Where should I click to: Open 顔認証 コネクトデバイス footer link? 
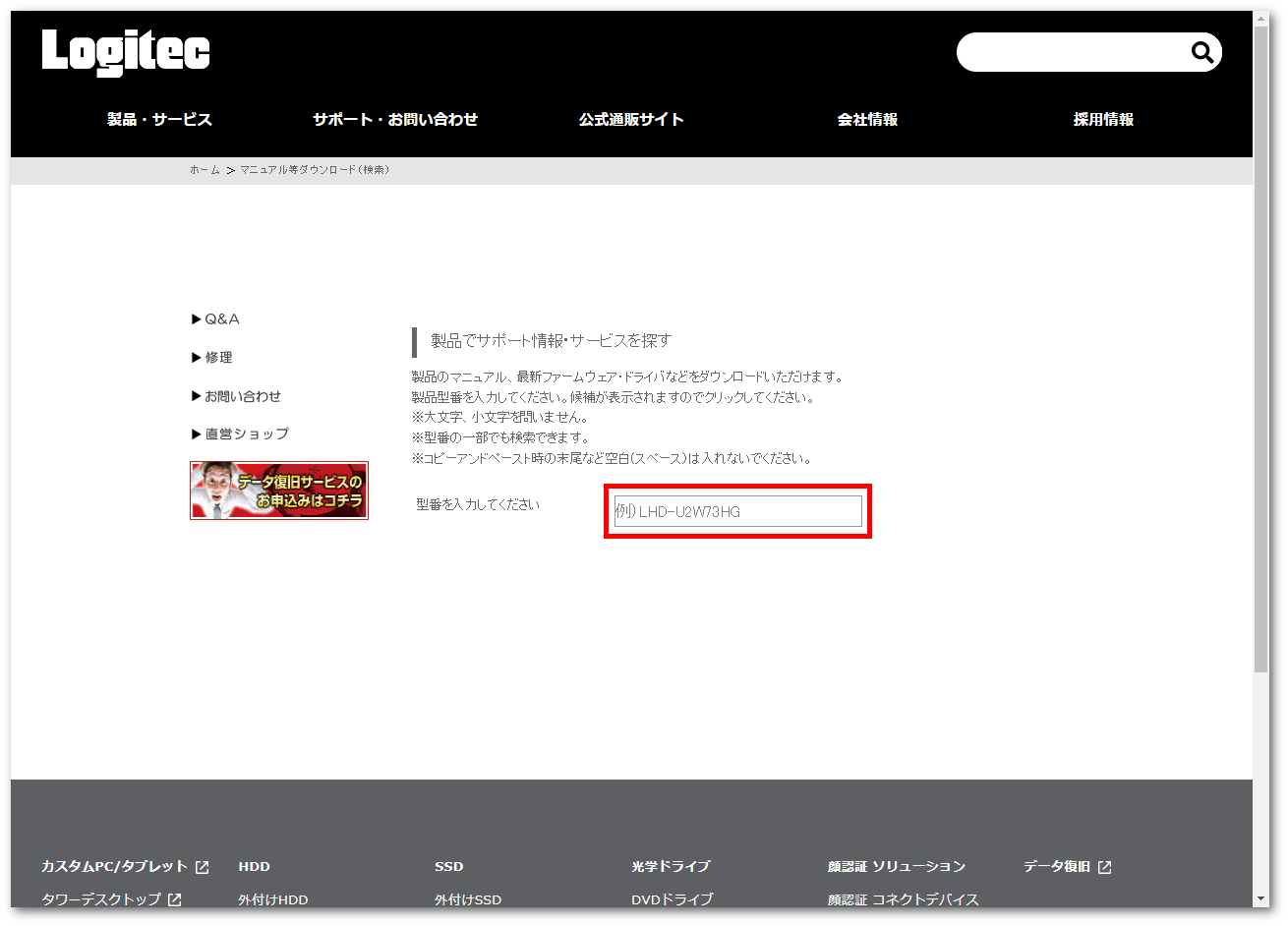904,899
